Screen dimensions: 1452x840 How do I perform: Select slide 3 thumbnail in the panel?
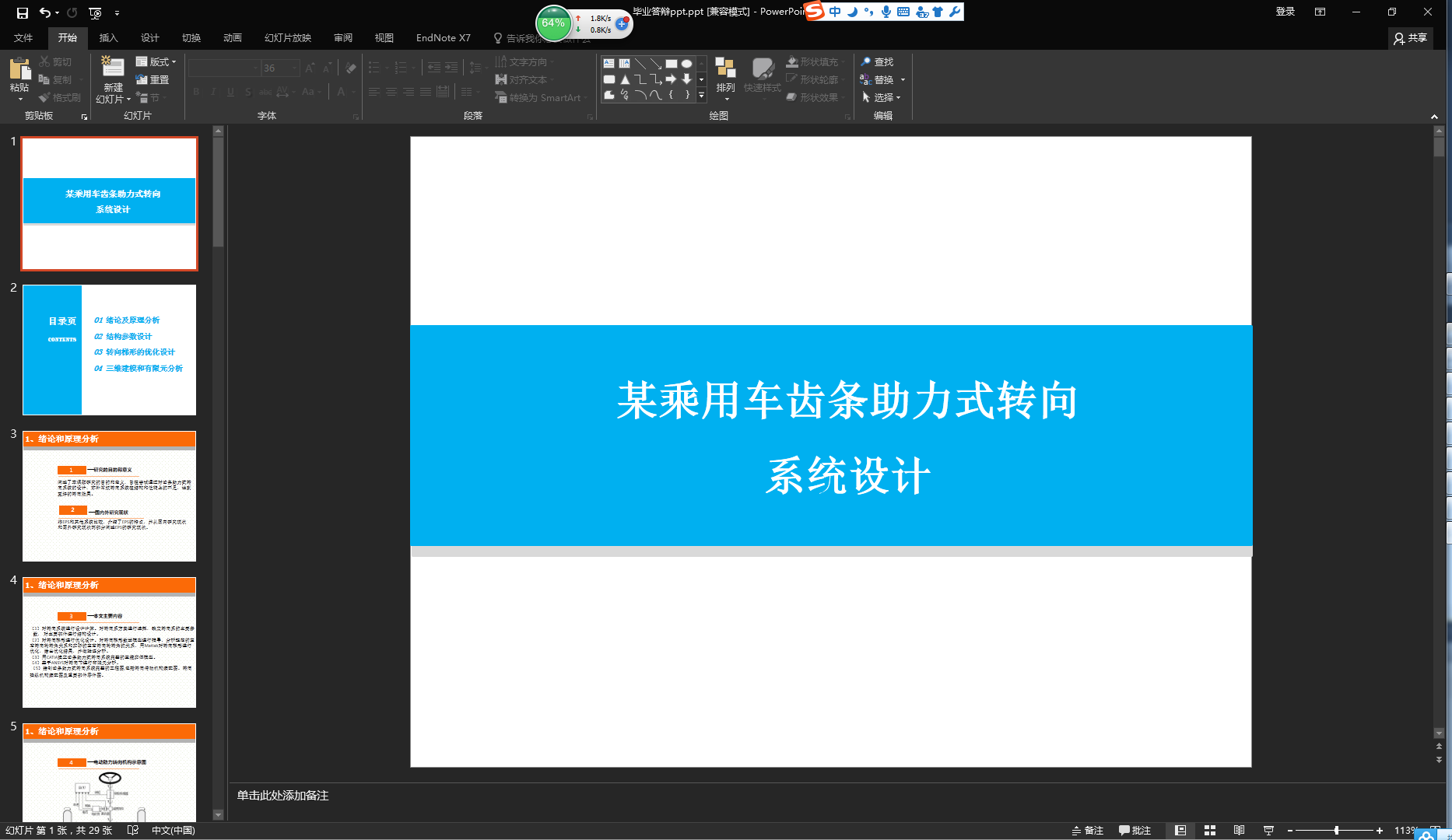click(x=109, y=496)
